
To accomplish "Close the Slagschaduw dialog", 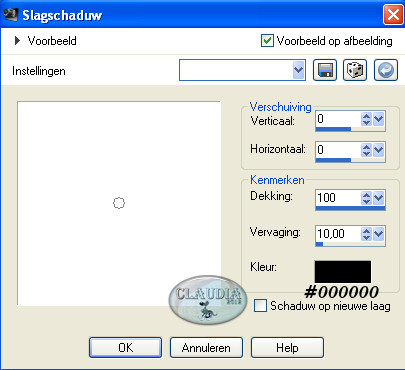I will click(393, 15).
